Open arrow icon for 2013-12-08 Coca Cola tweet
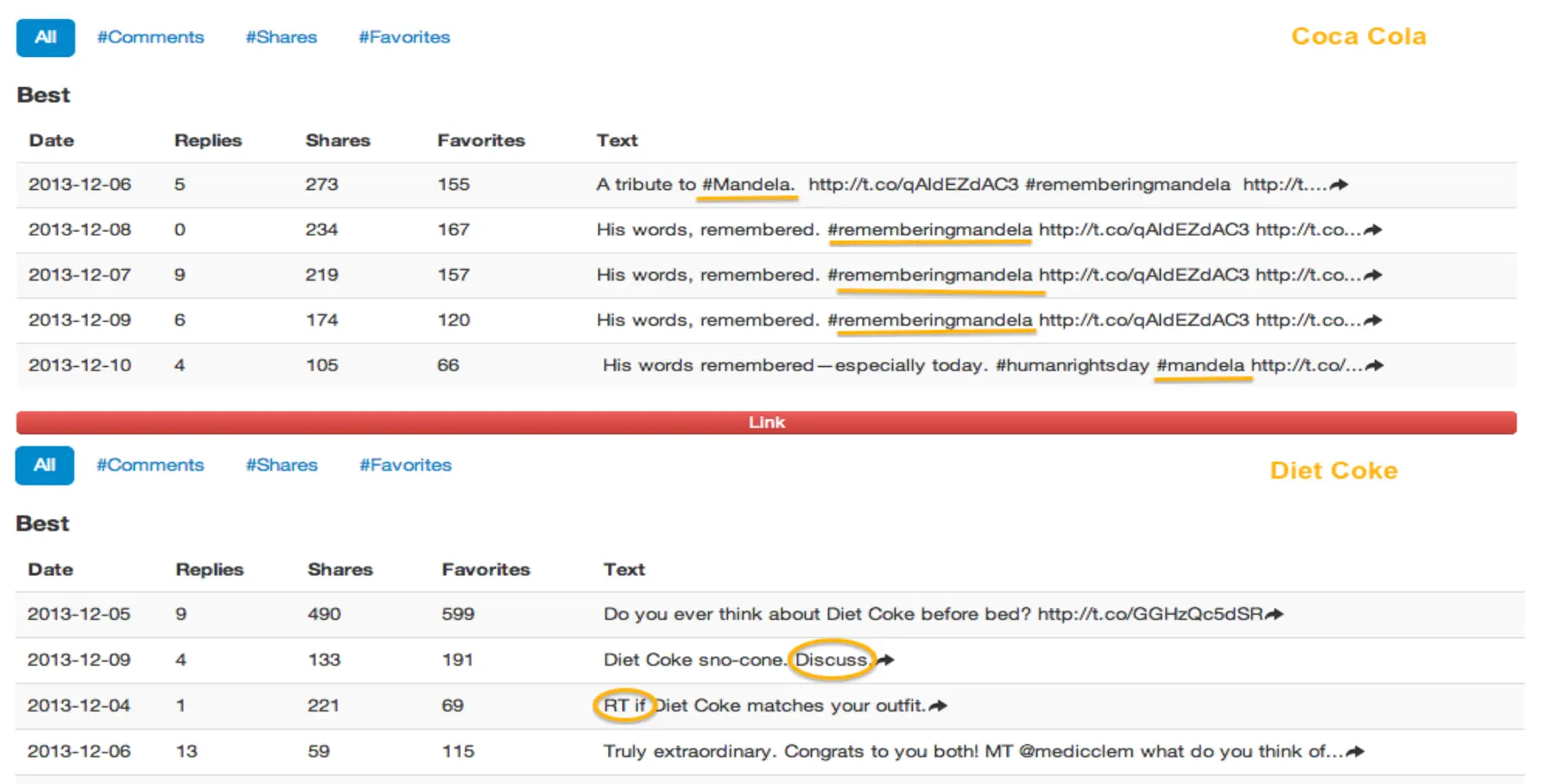 coord(1372,230)
